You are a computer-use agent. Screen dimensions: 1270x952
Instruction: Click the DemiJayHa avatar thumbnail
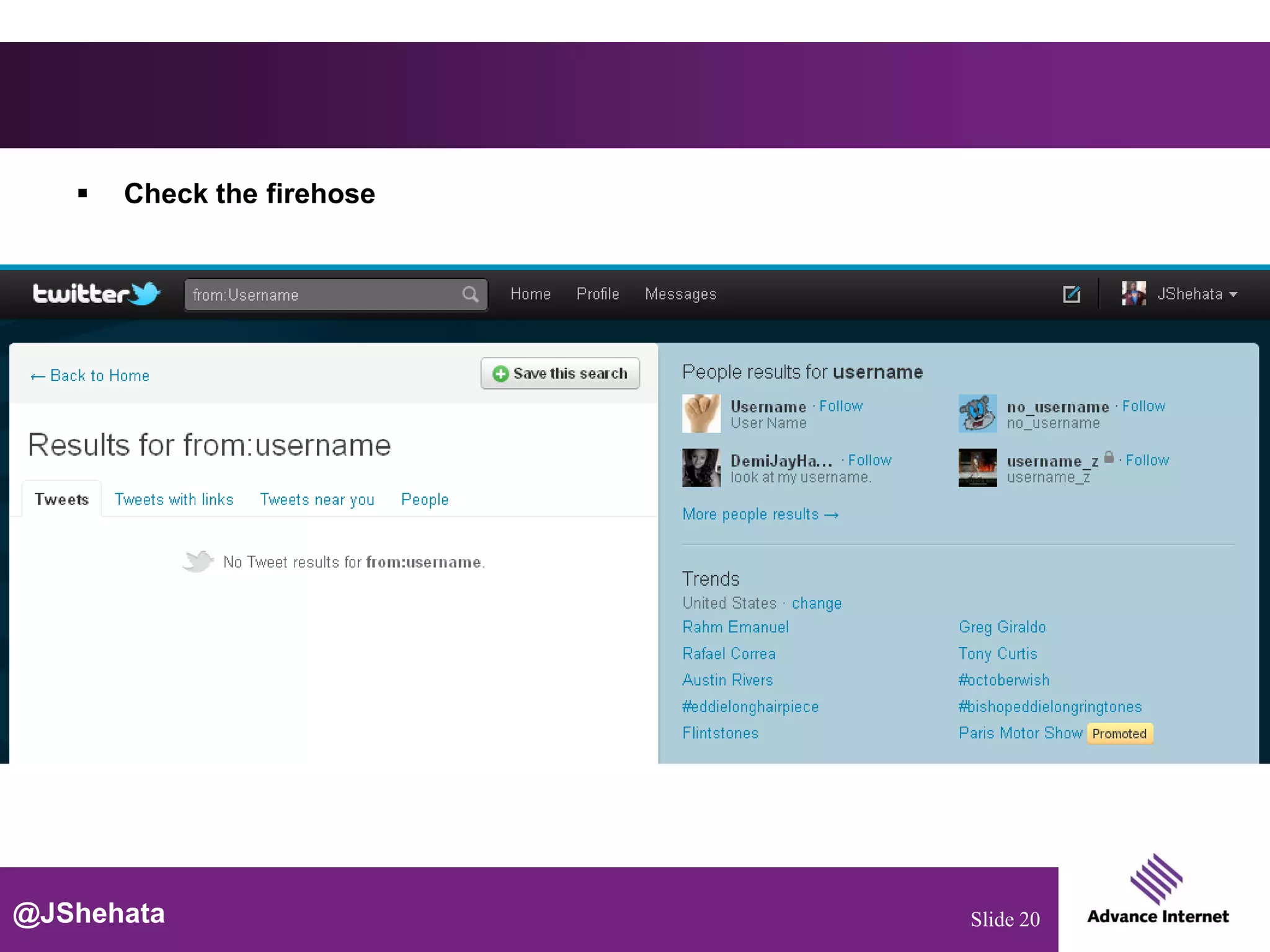pos(701,468)
